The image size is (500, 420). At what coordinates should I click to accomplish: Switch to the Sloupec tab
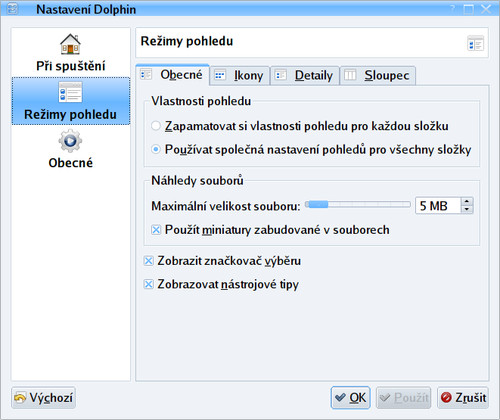tap(377, 76)
